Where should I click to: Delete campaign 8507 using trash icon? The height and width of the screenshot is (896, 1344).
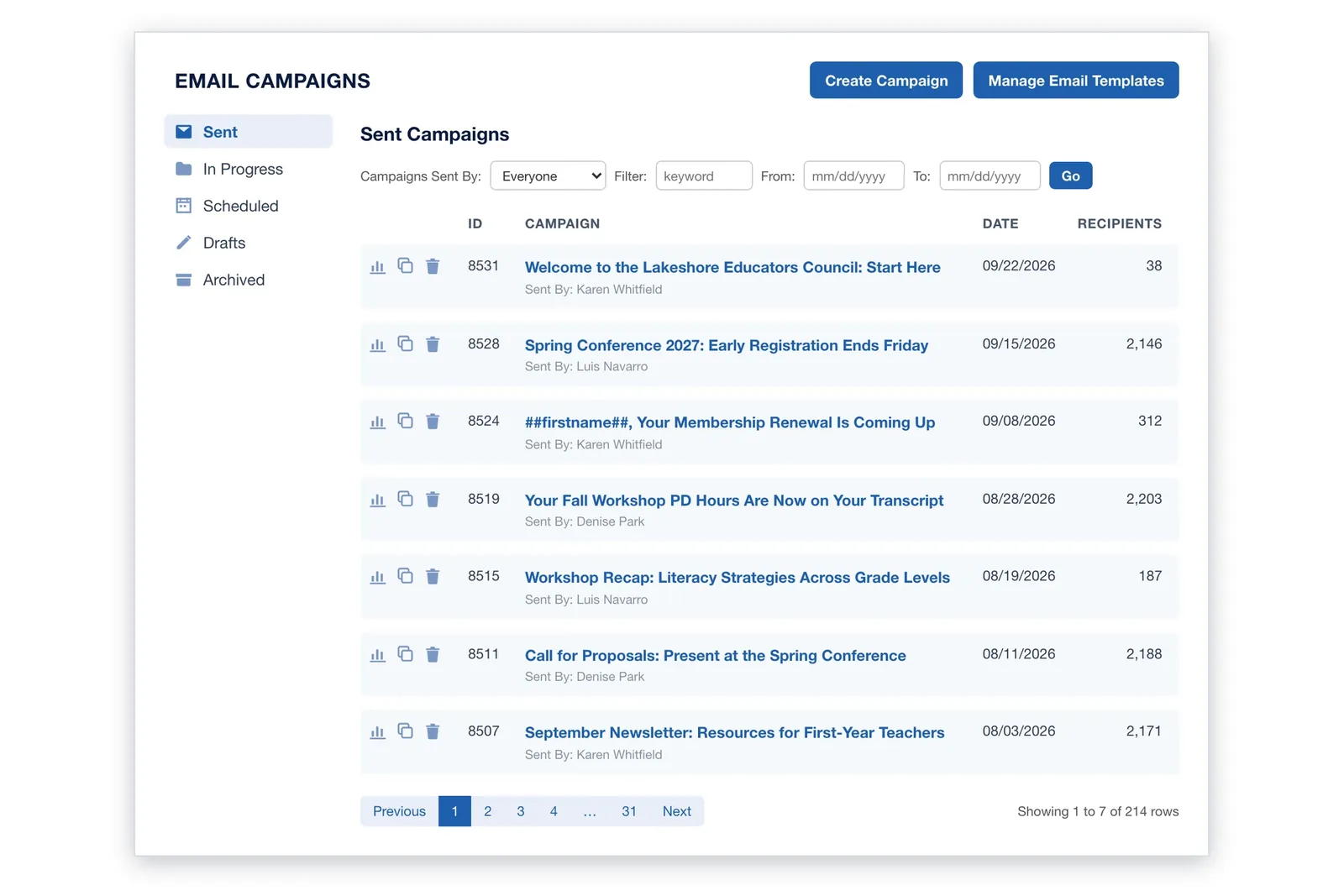point(433,731)
